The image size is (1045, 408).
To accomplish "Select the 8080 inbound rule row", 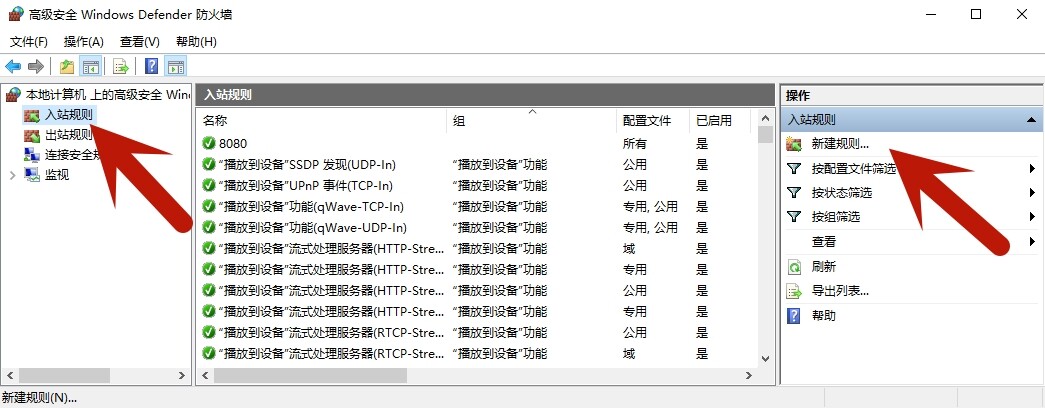I will coord(233,143).
